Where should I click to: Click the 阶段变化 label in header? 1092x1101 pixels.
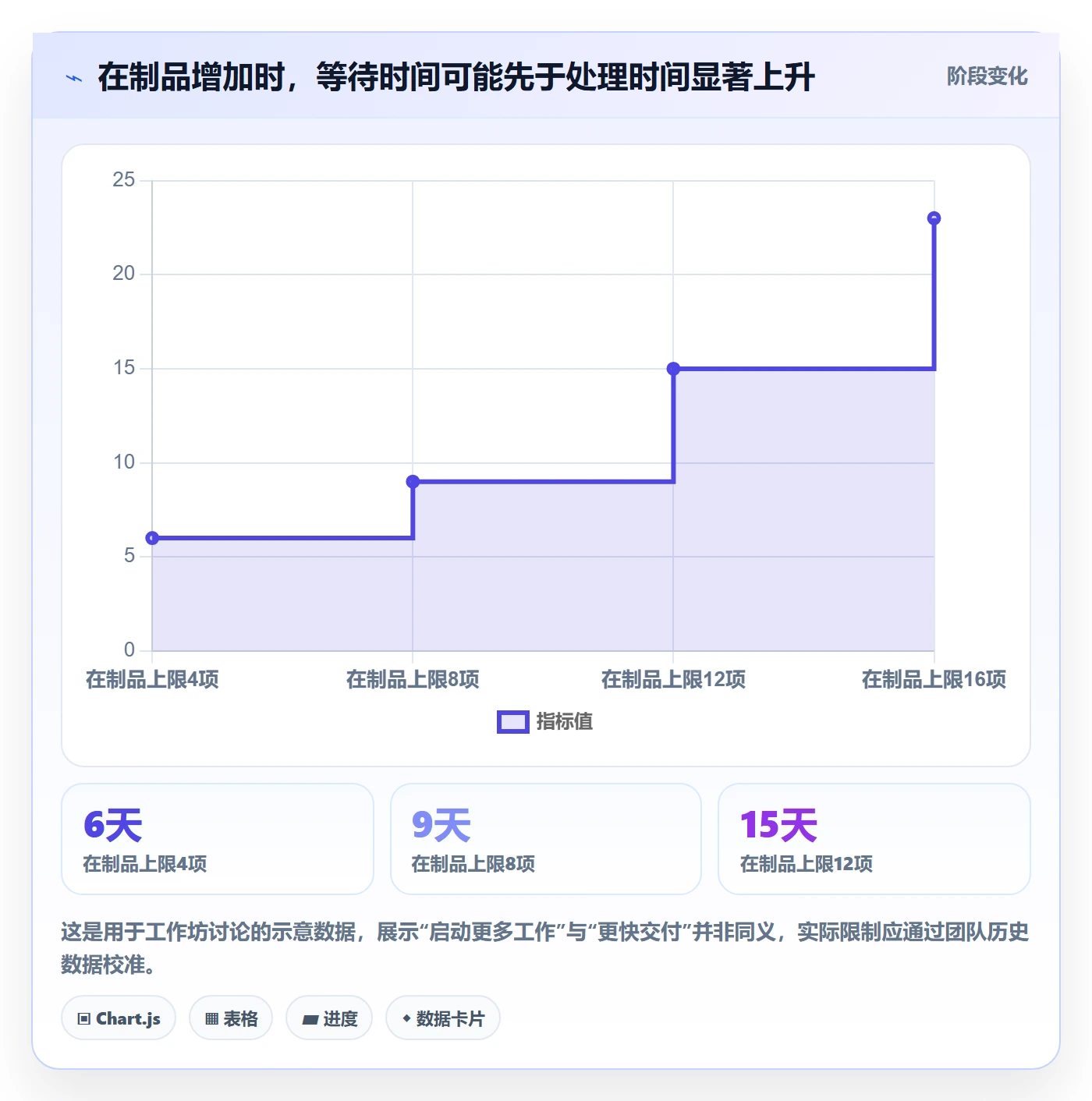click(987, 76)
